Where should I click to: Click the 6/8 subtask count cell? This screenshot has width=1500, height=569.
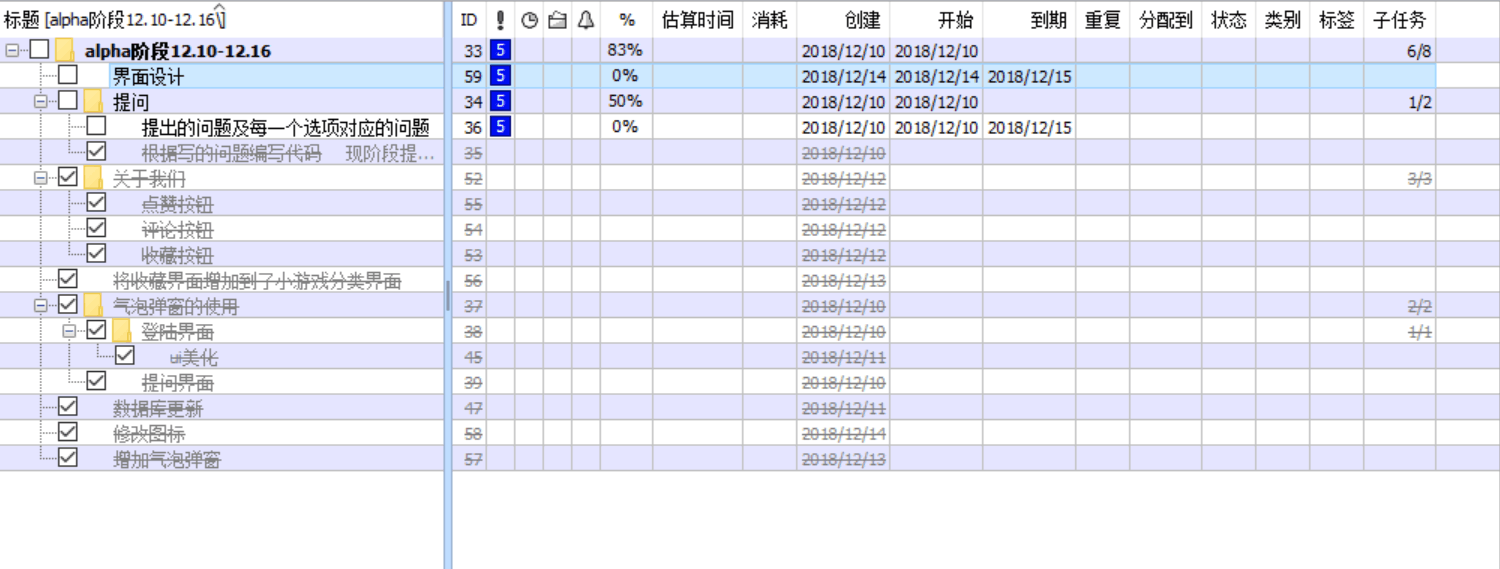[x=1400, y=50]
